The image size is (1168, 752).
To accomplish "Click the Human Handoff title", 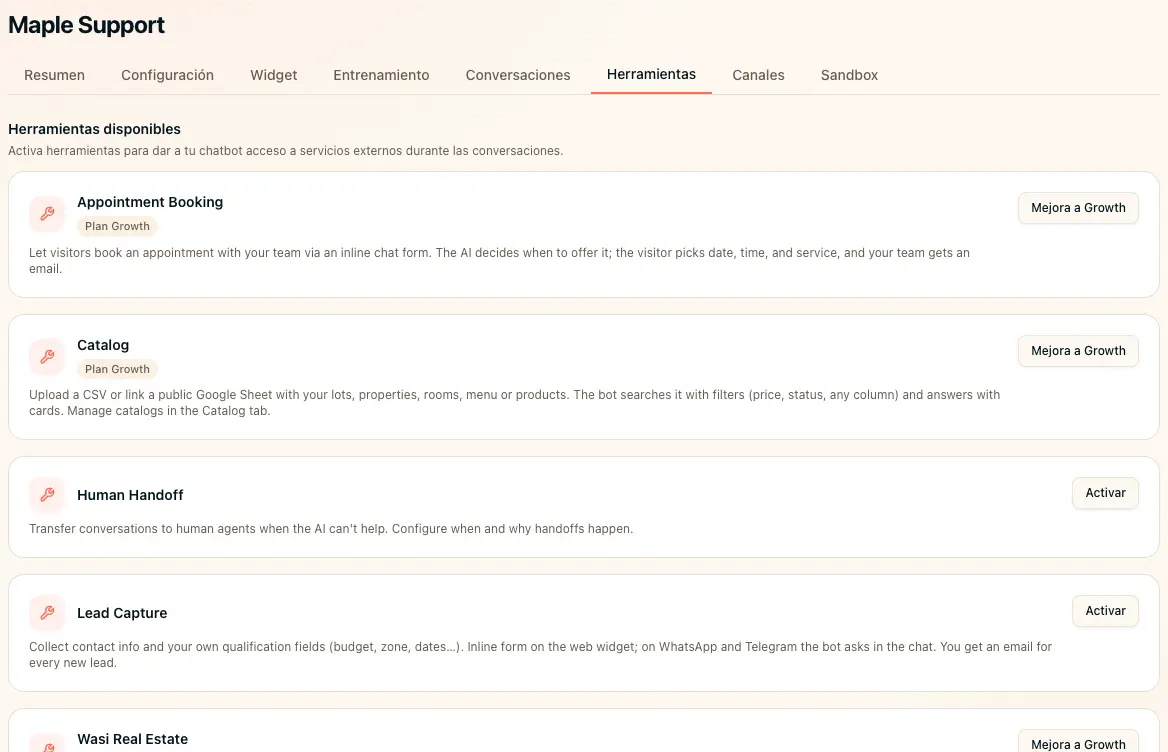I will tap(130, 495).
